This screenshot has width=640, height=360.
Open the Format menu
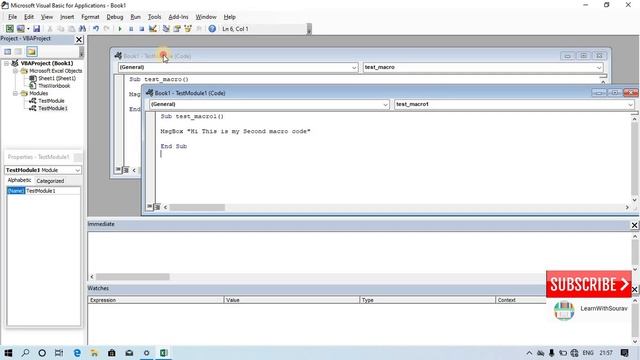pyautogui.click(x=90, y=17)
